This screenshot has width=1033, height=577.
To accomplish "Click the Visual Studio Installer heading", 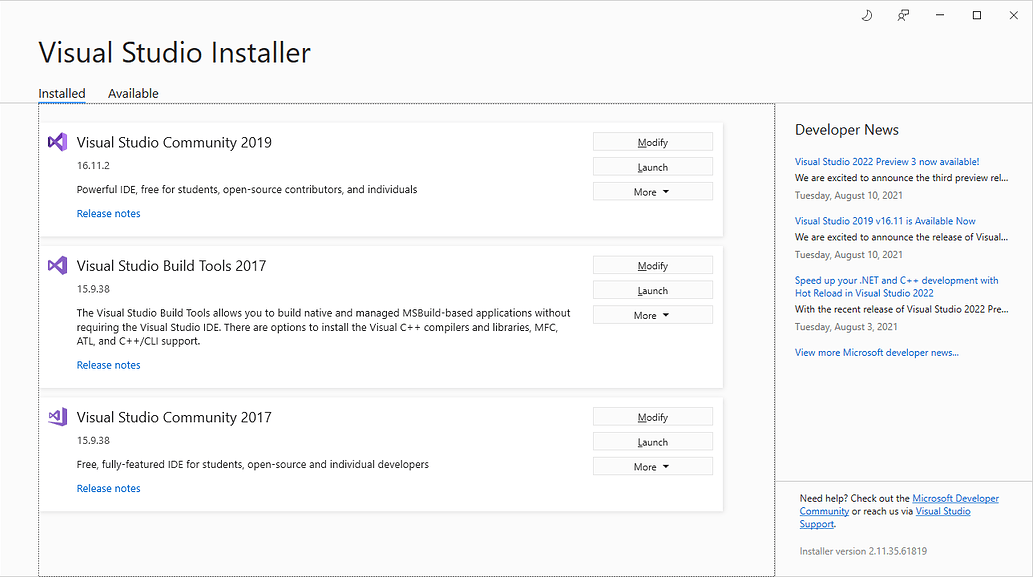I will pyautogui.click(x=175, y=53).
